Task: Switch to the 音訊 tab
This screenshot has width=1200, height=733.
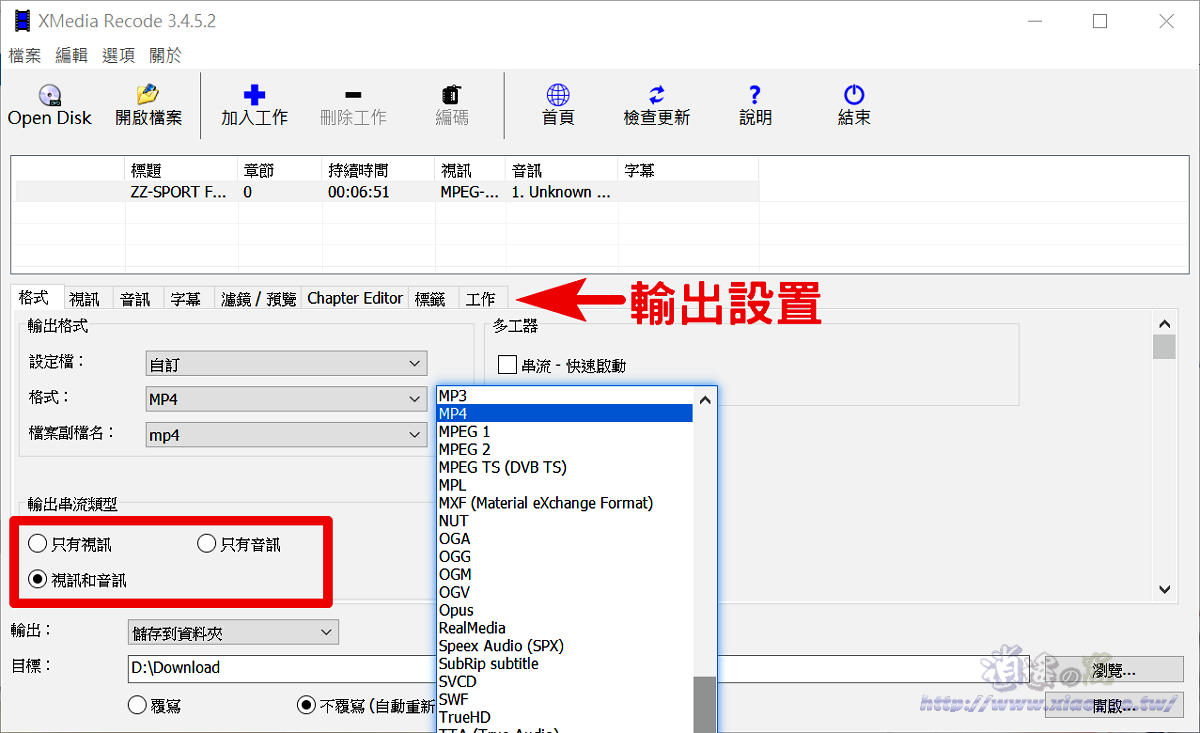Action: pos(135,298)
